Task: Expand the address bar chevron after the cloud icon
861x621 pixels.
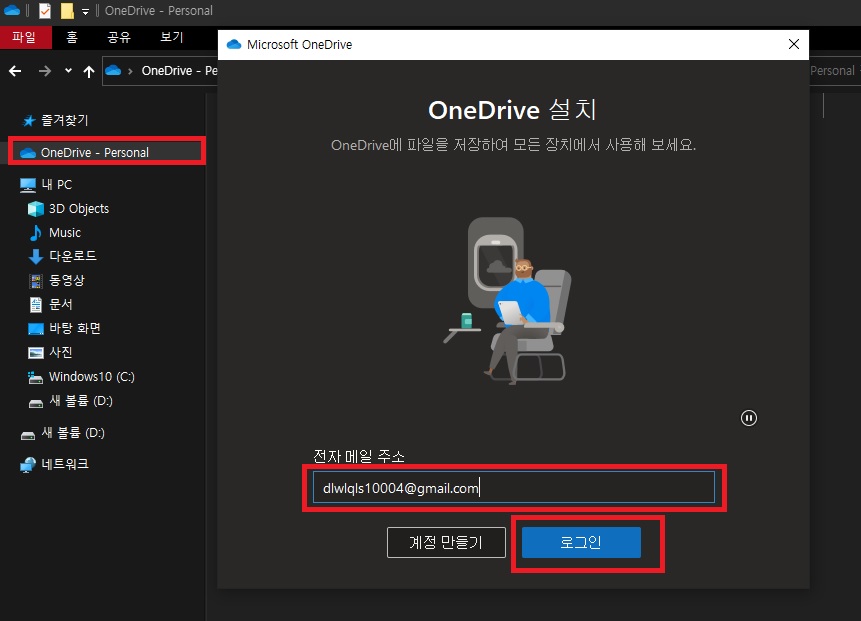Action: click(x=130, y=71)
